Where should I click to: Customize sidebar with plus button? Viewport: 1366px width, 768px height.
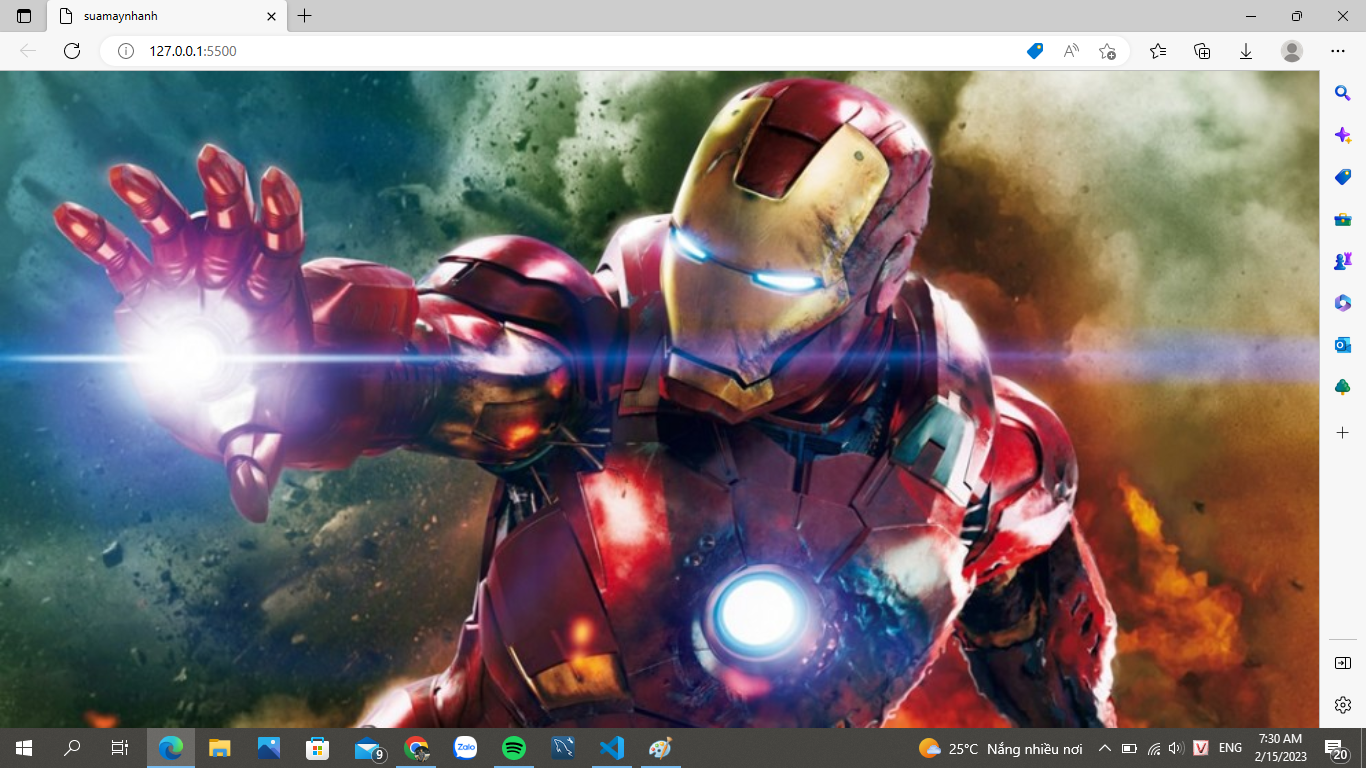click(x=1343, y=432)
